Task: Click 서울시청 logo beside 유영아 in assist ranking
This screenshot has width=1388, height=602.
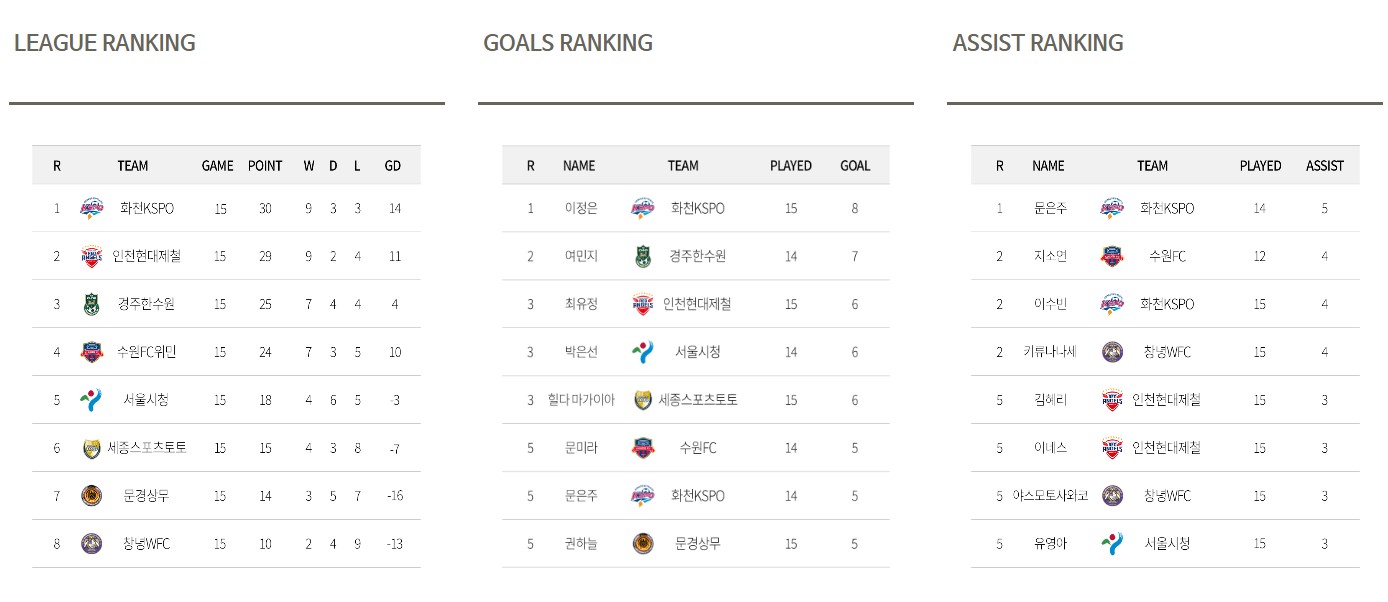Action: pyautogui.click(x=1111, y=544)
